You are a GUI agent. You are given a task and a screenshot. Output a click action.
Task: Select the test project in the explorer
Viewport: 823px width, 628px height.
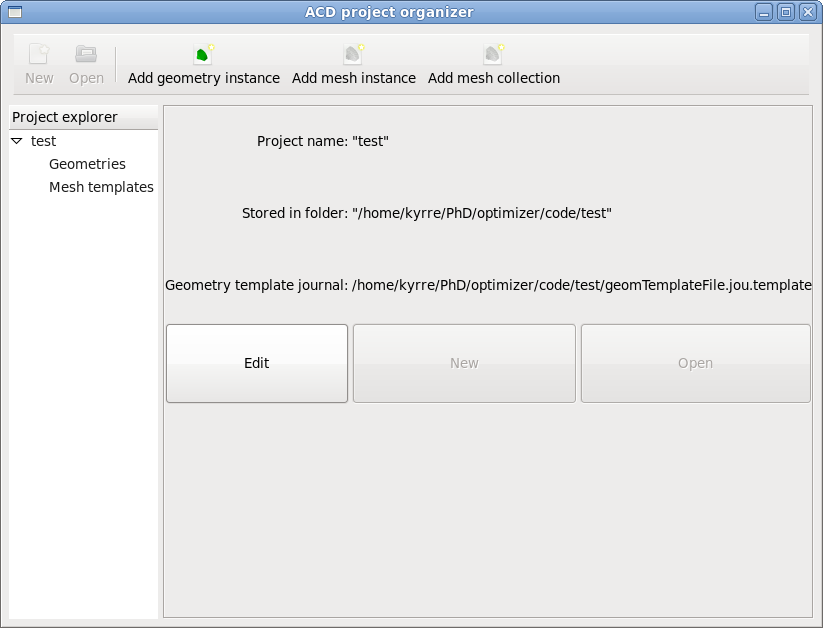pyautogui.click(x=44, y=141)
